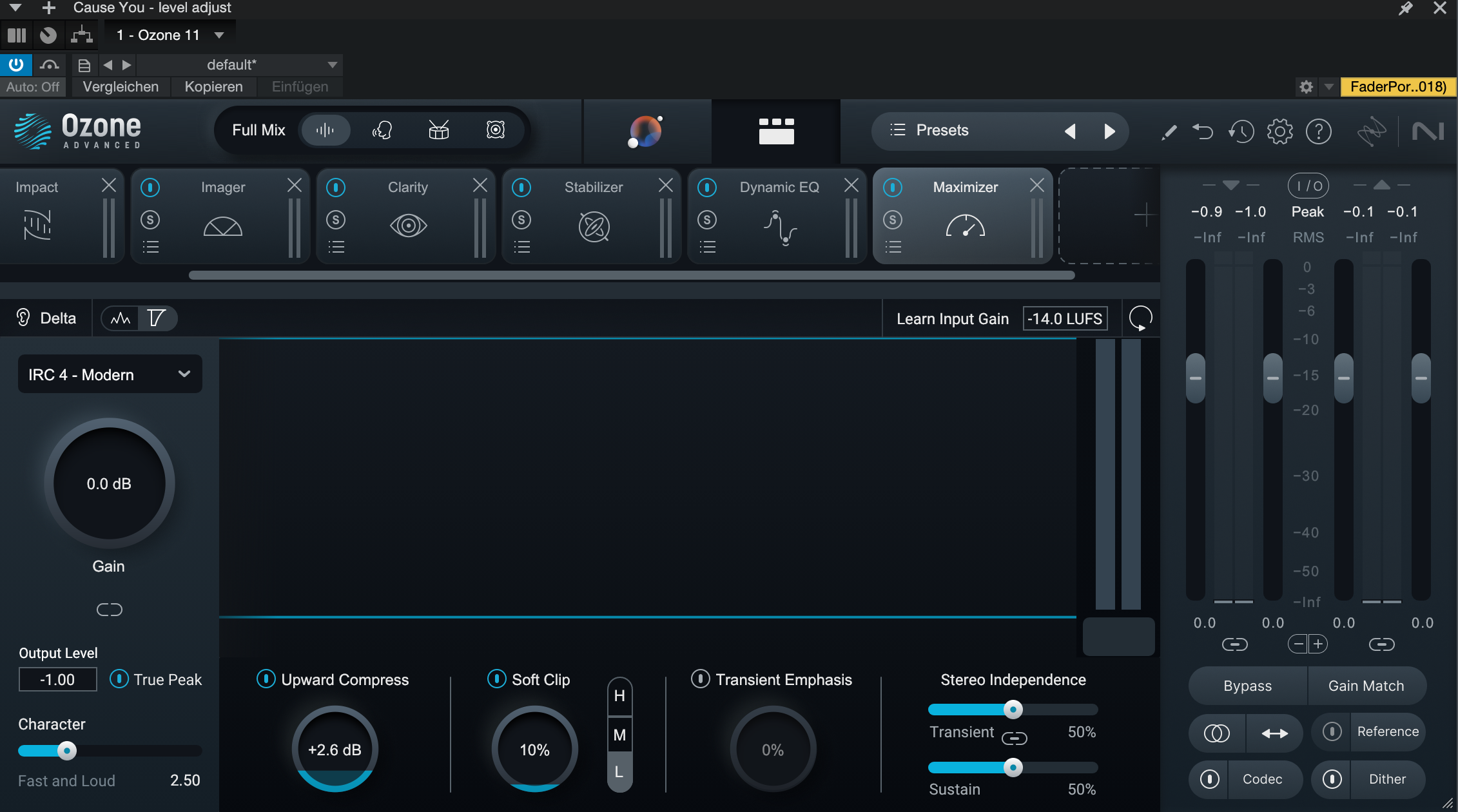This screenshot has width=1458, height=812.
Task: Click the Kopieren menu item
Action: 213,86
